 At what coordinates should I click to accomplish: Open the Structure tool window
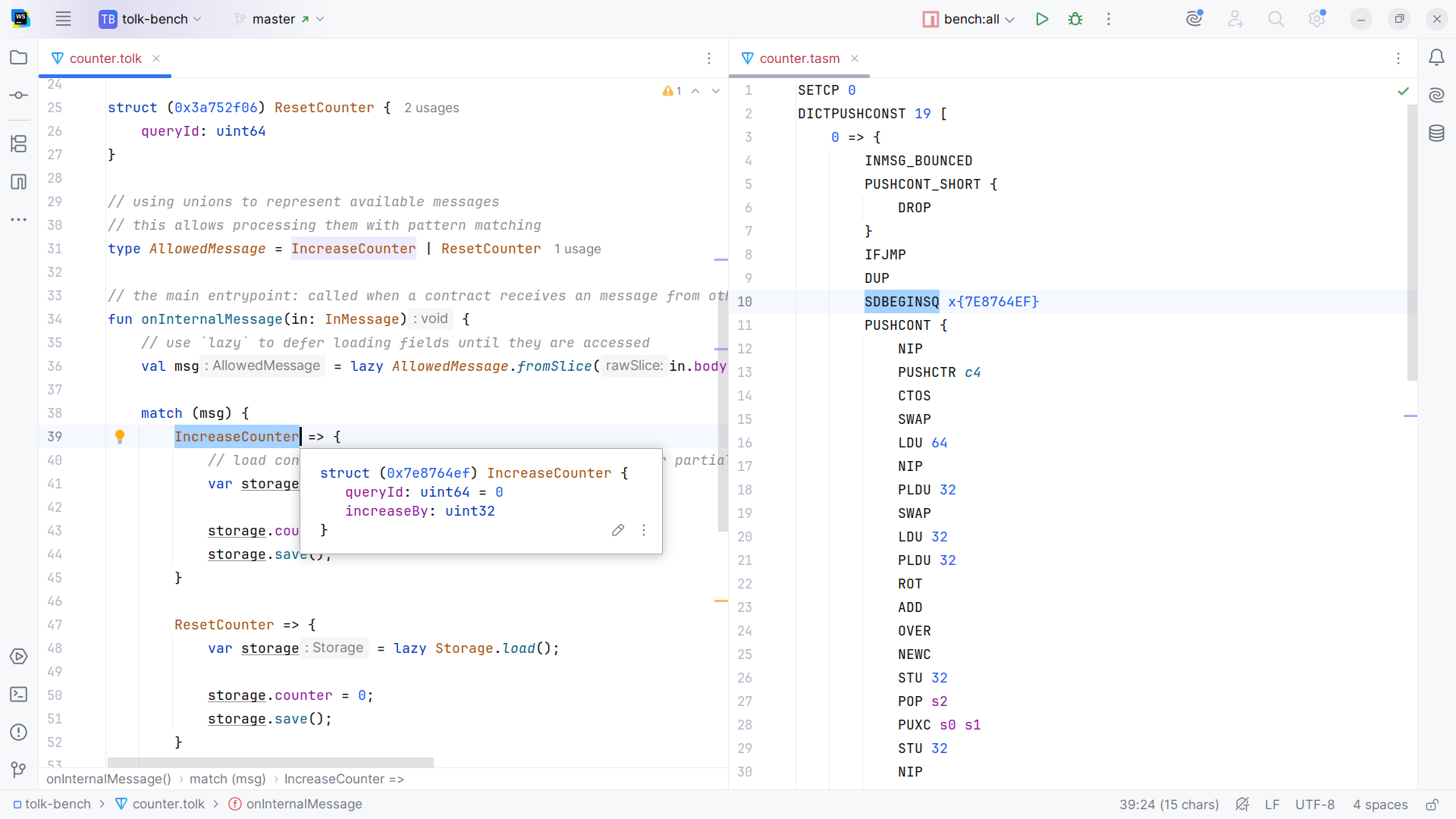coord(19,143)
